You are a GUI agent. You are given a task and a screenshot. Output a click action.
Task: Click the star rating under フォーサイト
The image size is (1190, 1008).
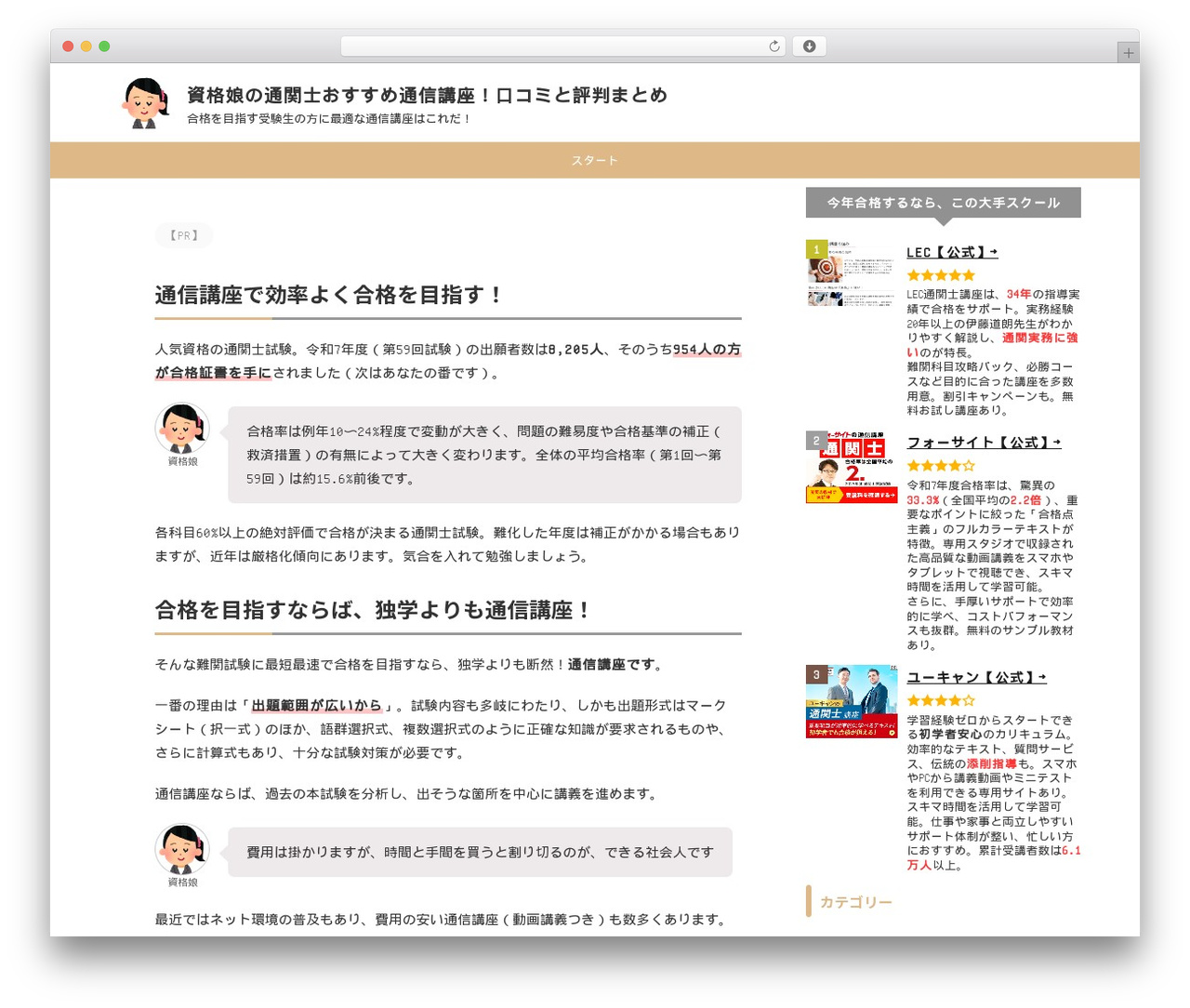941,466
